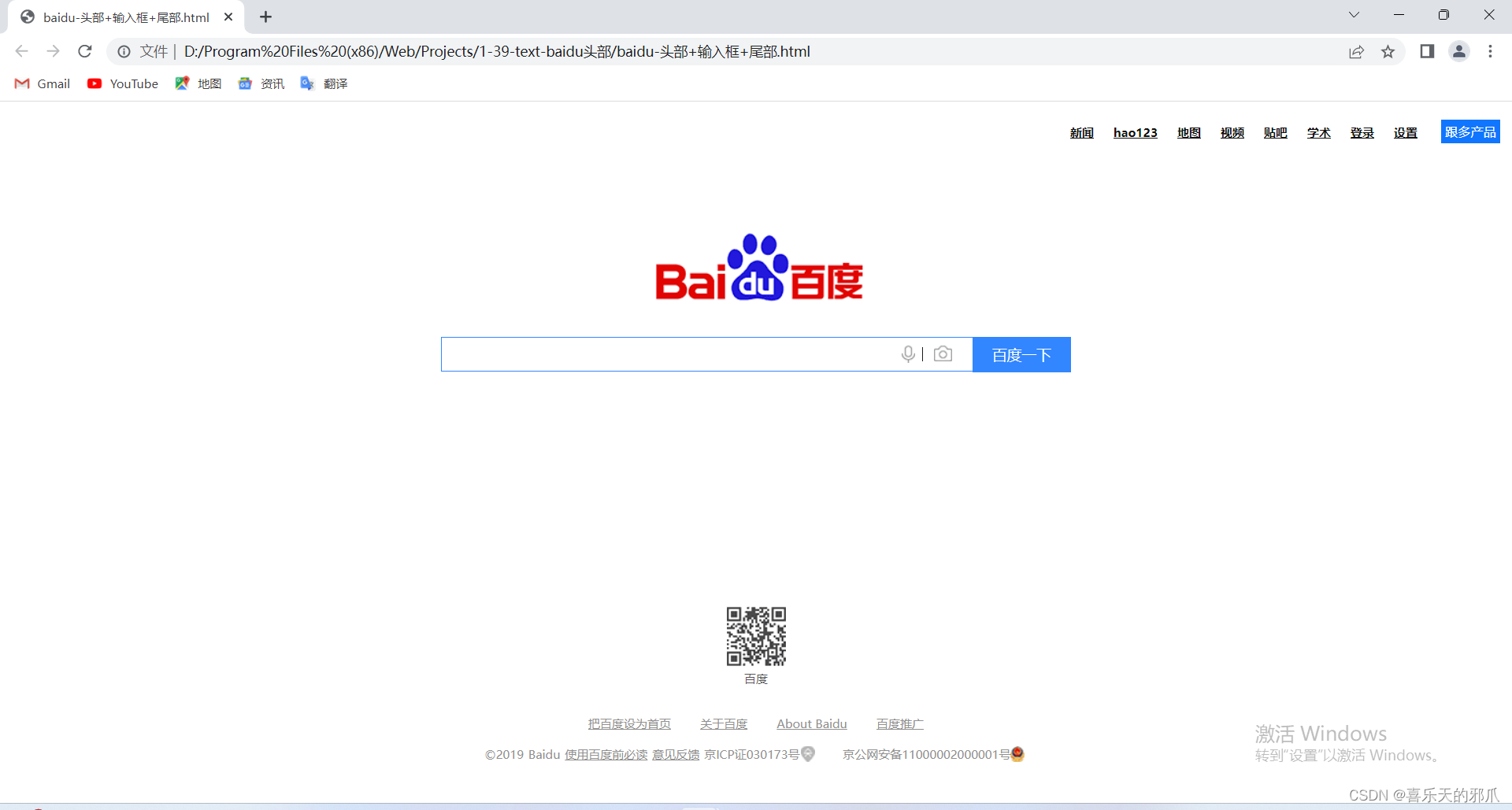1512x810 pixels.
Task: Open the YouTube bookmark
Action: click(x=123, y=83)
